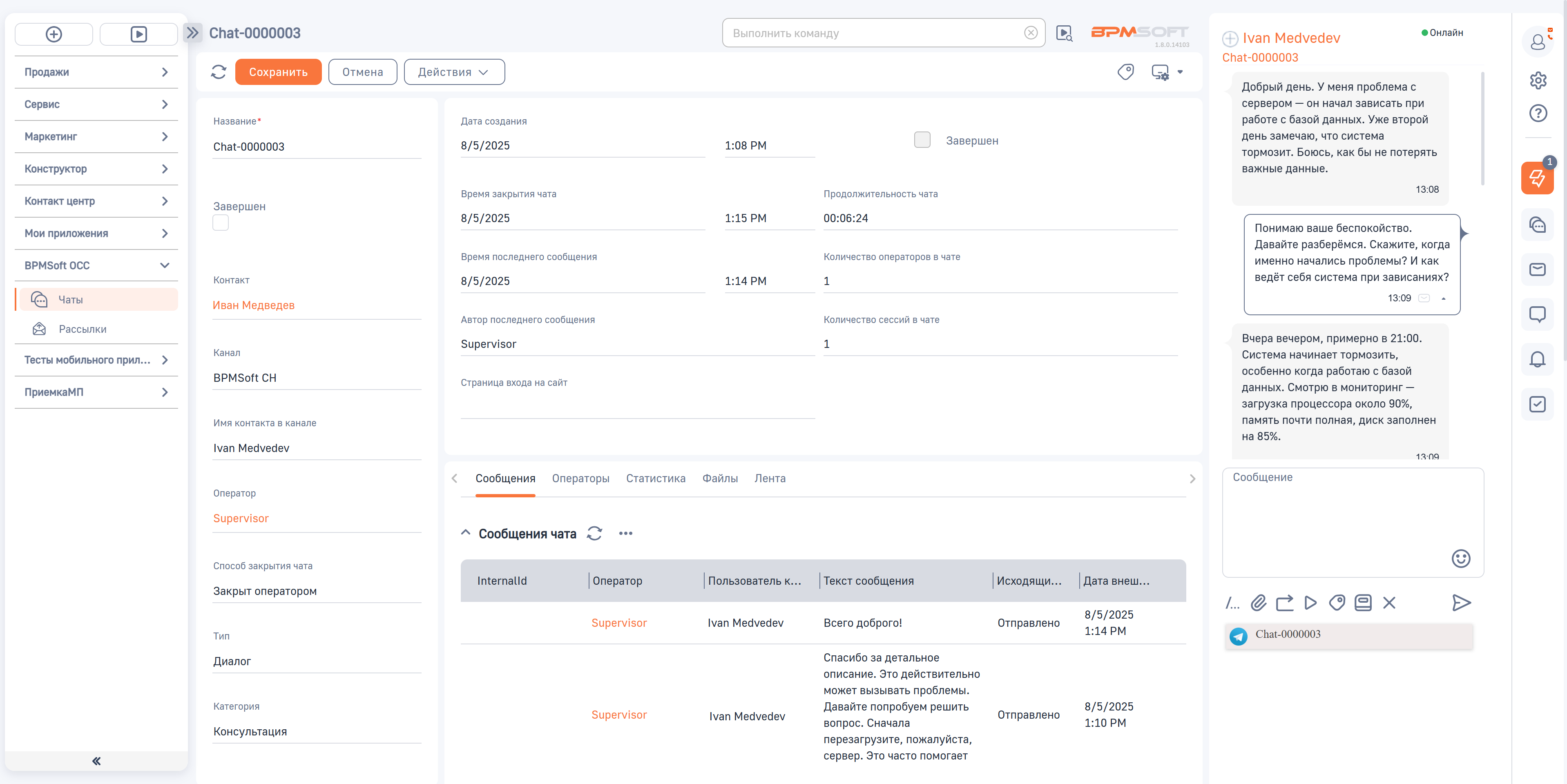This screenshot has height=784, width=1567.
Task: Click the attach file paperclip icon
Action: [x=1258, y=603]
